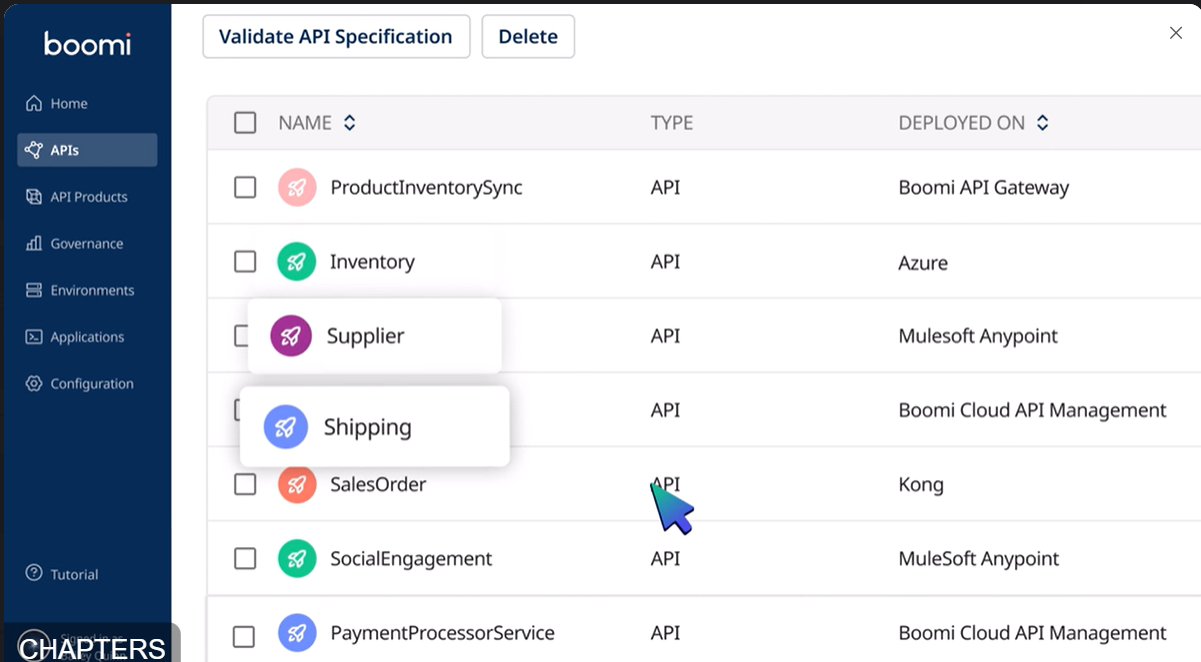Click the Applications terminal icon

click(x=34, y=337)
